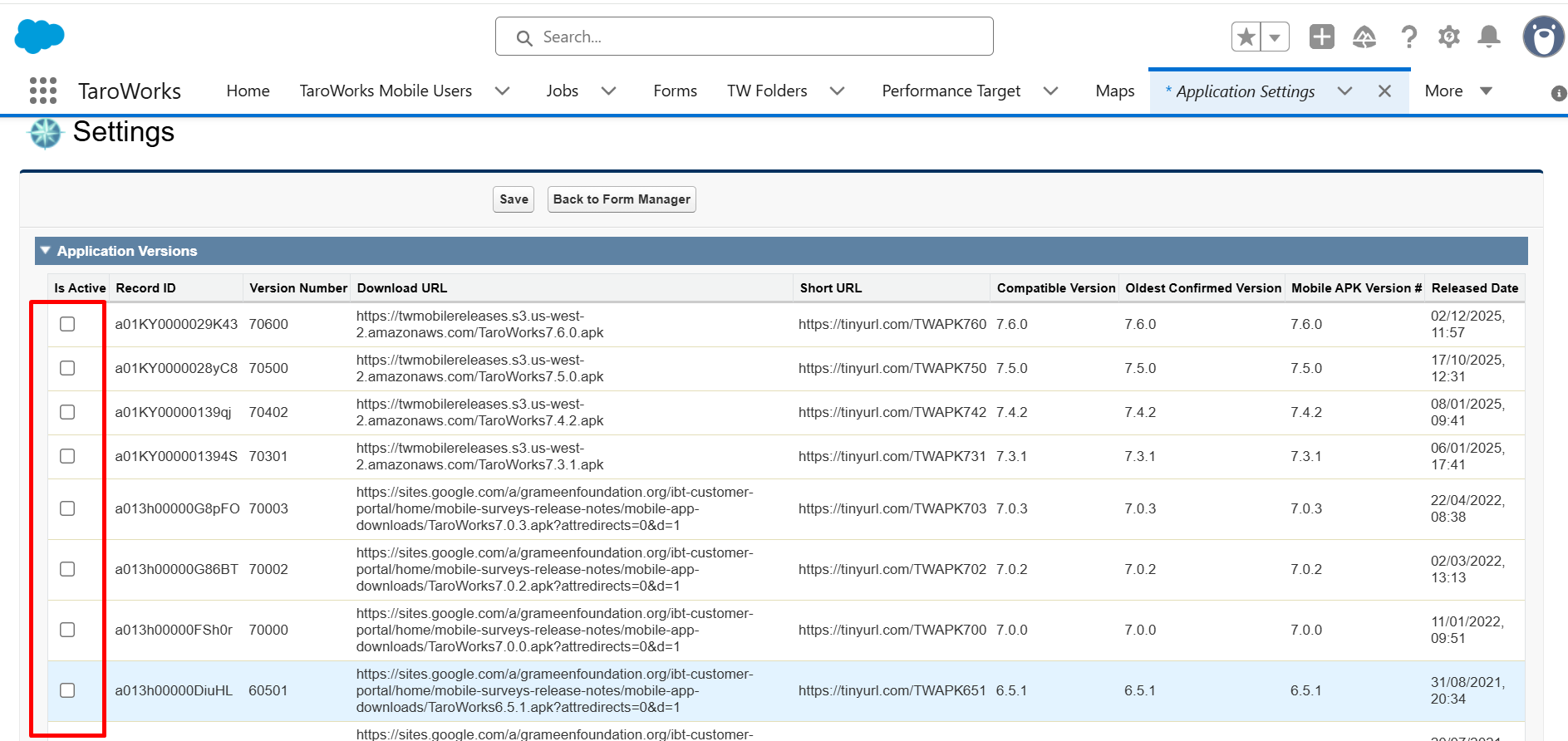The width and height of the screenshot is (1568, 741).
Task: Click Back to Form Manager
Action: (x=622, y=199)
